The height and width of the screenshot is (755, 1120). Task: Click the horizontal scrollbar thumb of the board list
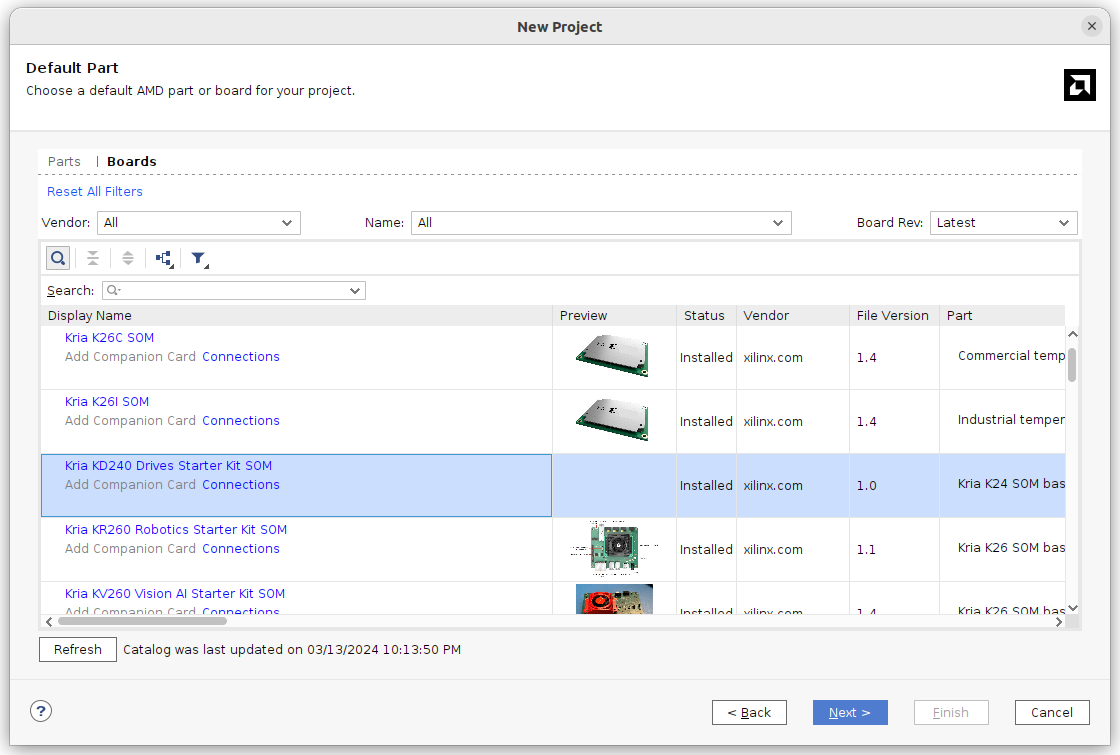coord(142,621)
